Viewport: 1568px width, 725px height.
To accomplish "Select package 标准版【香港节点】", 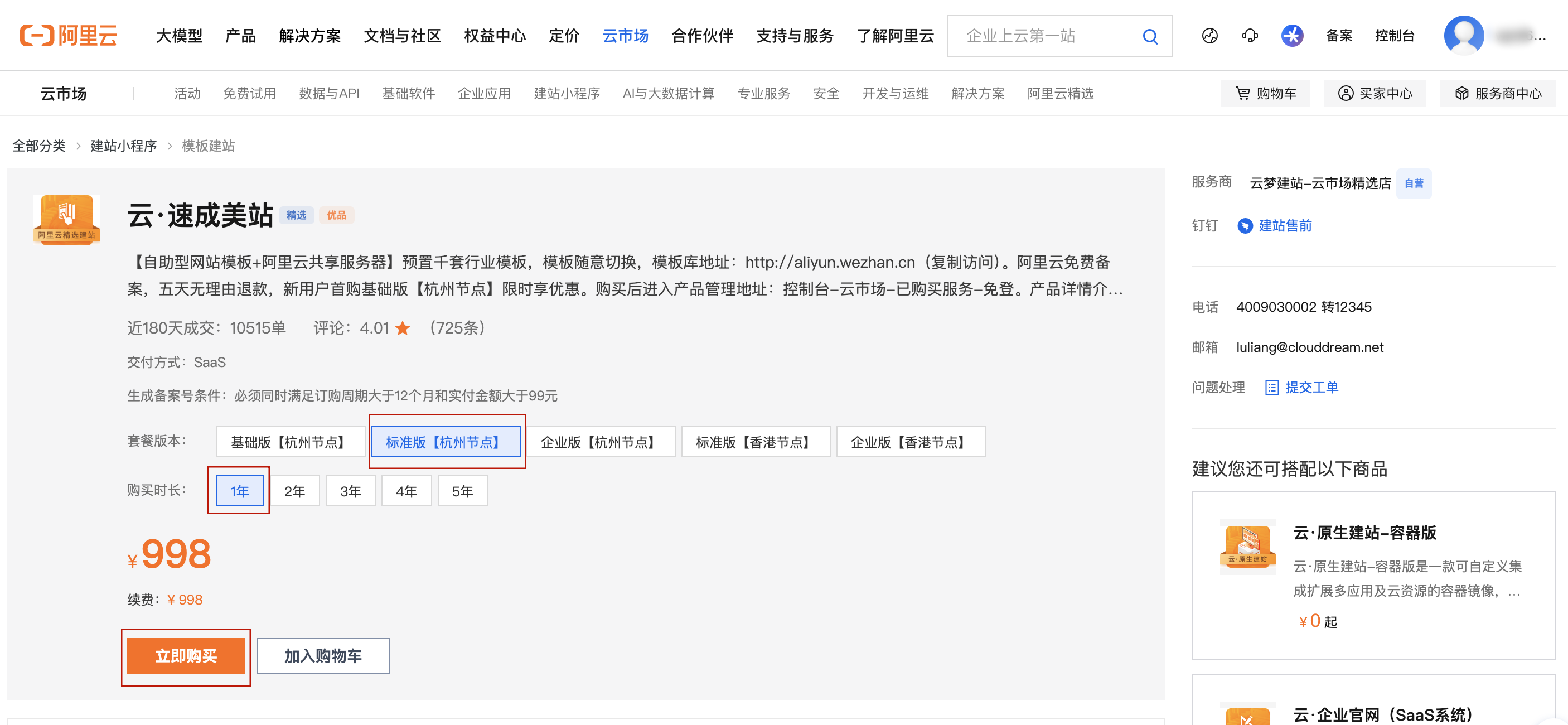I will click(756, 442).
